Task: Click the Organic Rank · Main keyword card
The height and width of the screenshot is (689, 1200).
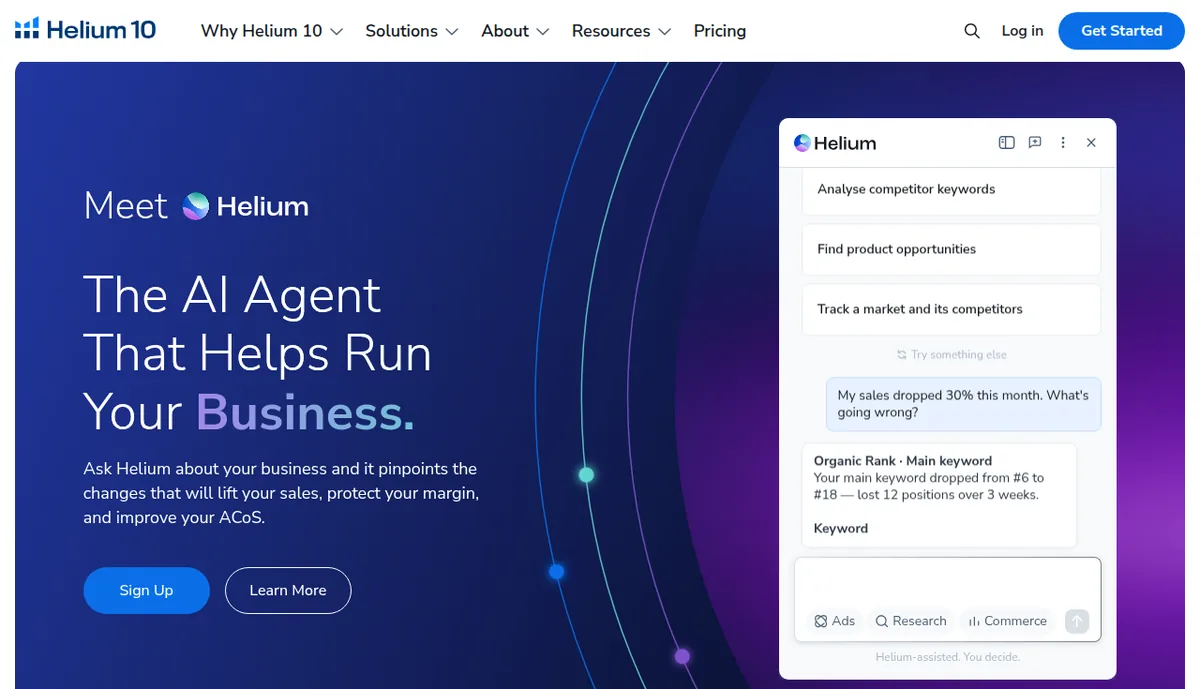Action: [939, 495]
